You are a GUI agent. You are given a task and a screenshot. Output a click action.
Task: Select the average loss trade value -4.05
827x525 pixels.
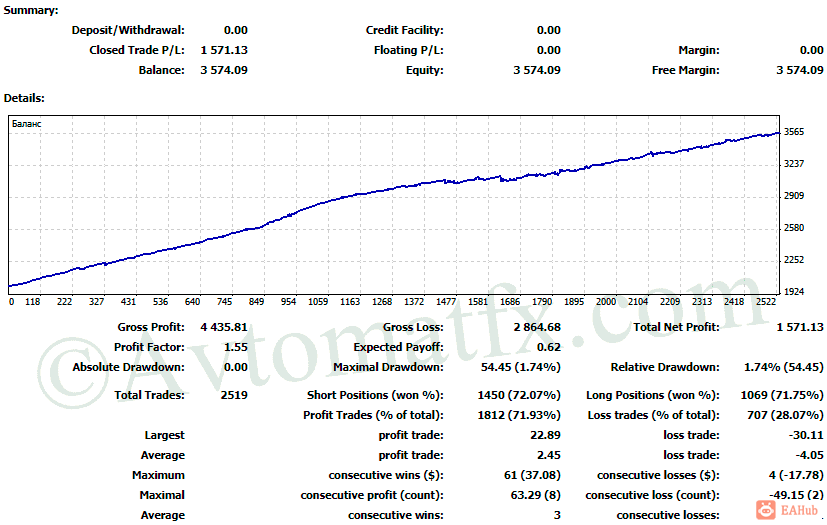click(809, 455)
